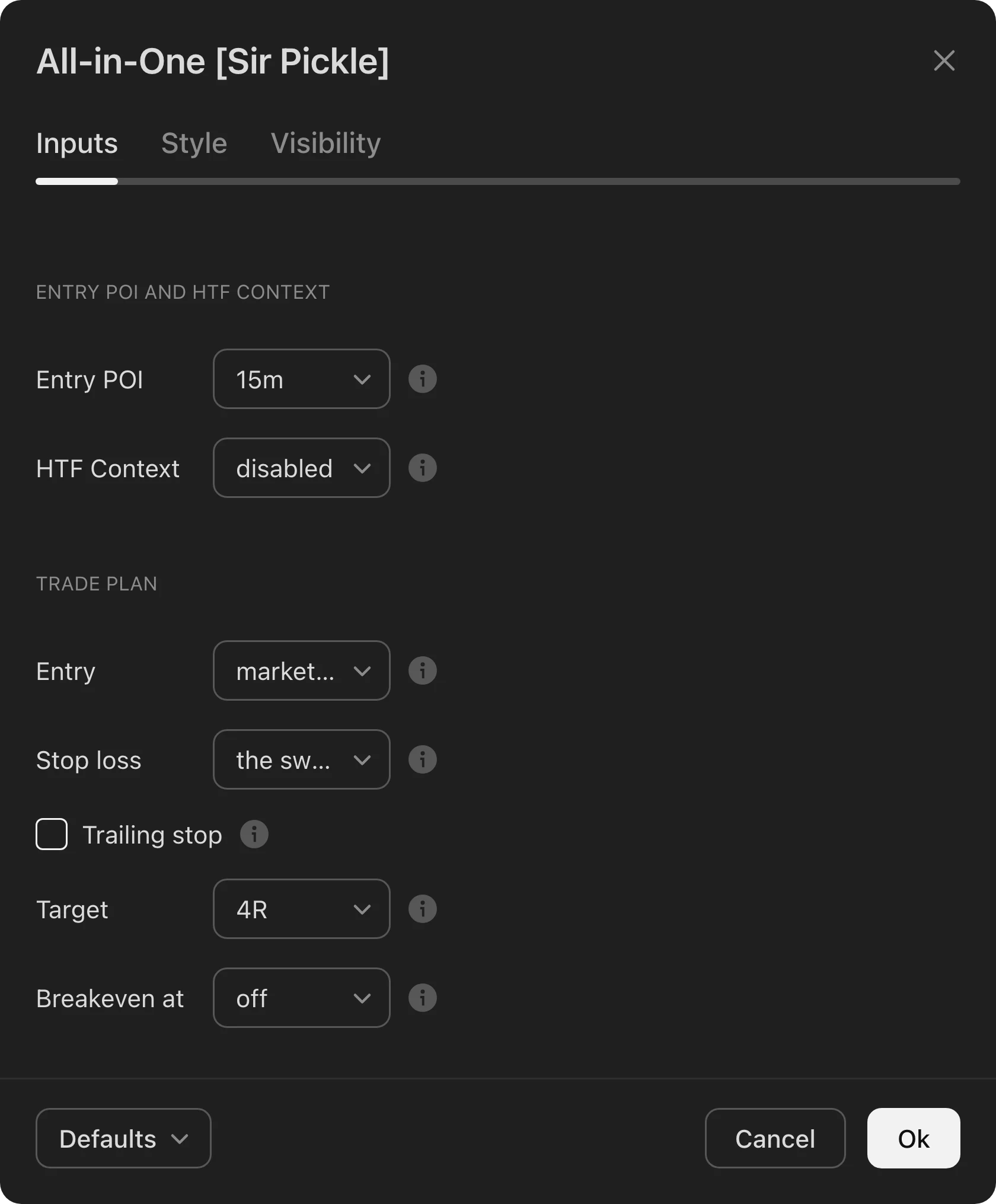
Task: Expand the Stop loss dropdown
Action: point(301,759)
